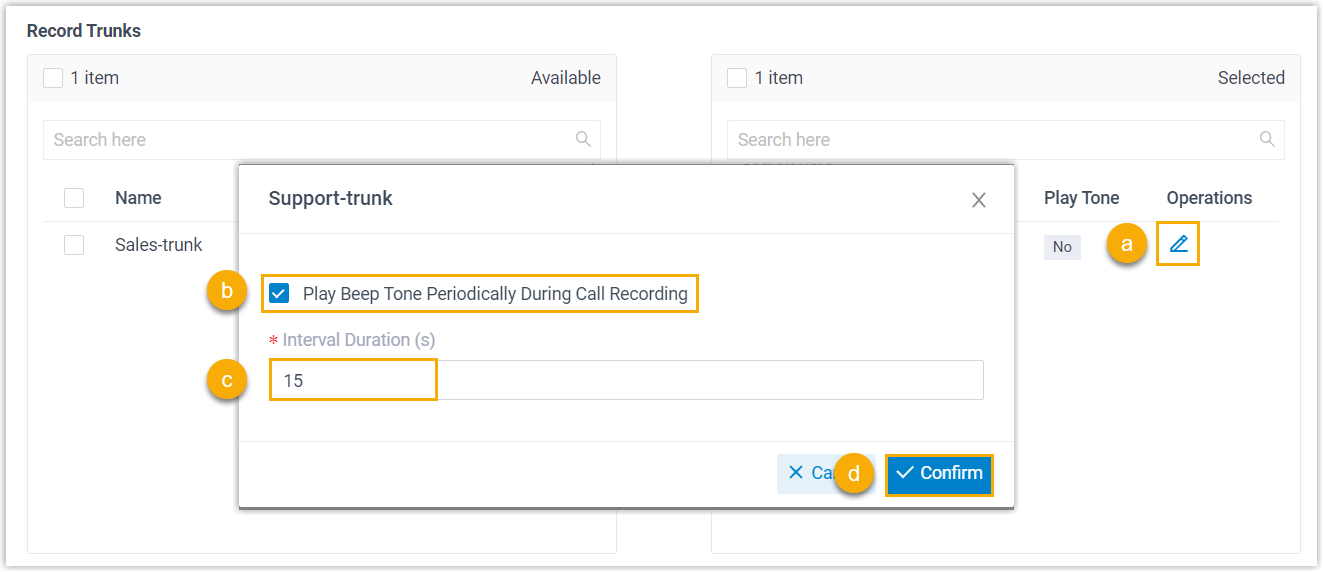Click the edit pencil icon under Operations
Screen dimensions: 1323x572
pos(1178,244)
